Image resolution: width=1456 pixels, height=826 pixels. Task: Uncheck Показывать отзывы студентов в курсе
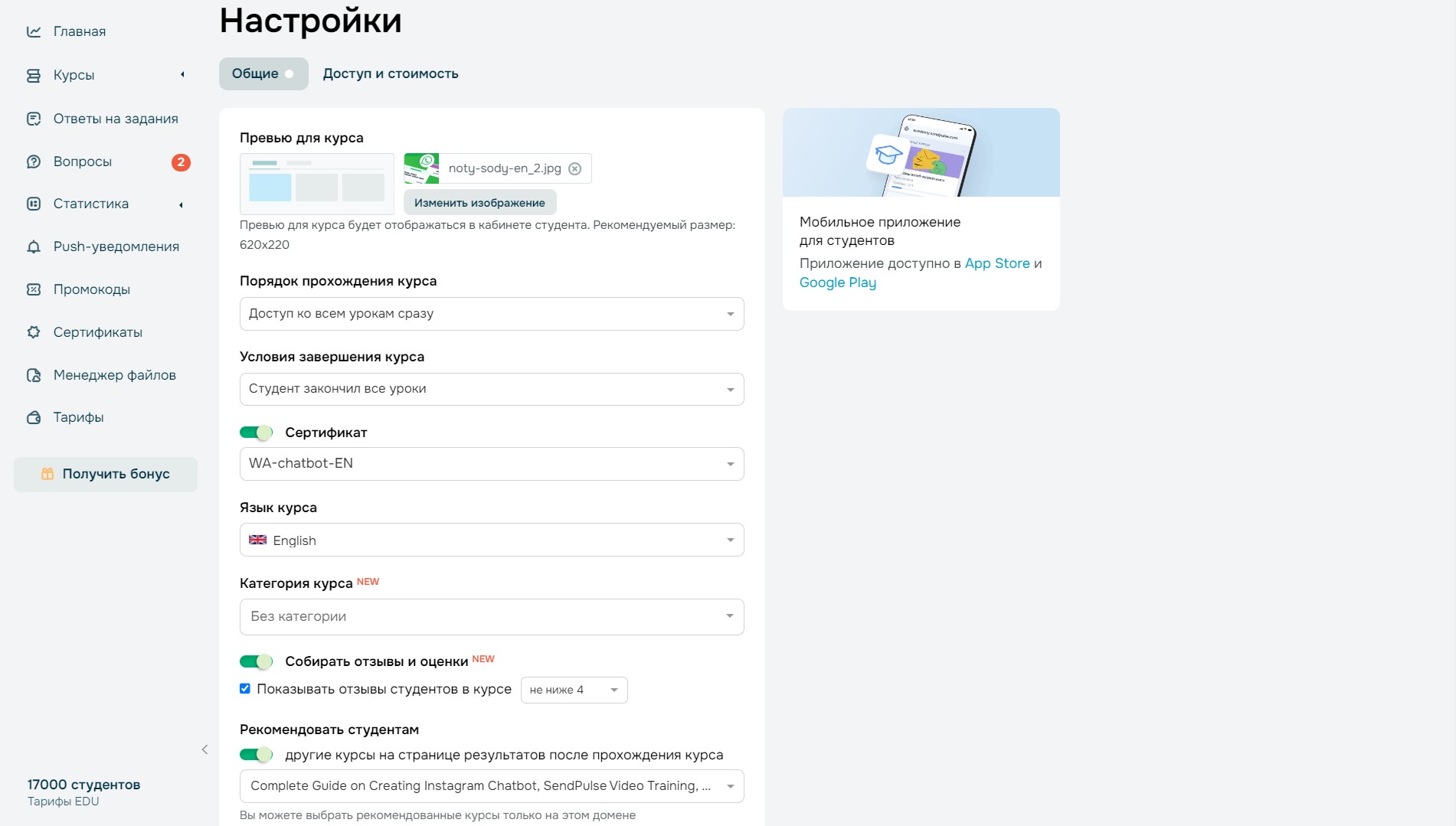(x=245, y=689)
